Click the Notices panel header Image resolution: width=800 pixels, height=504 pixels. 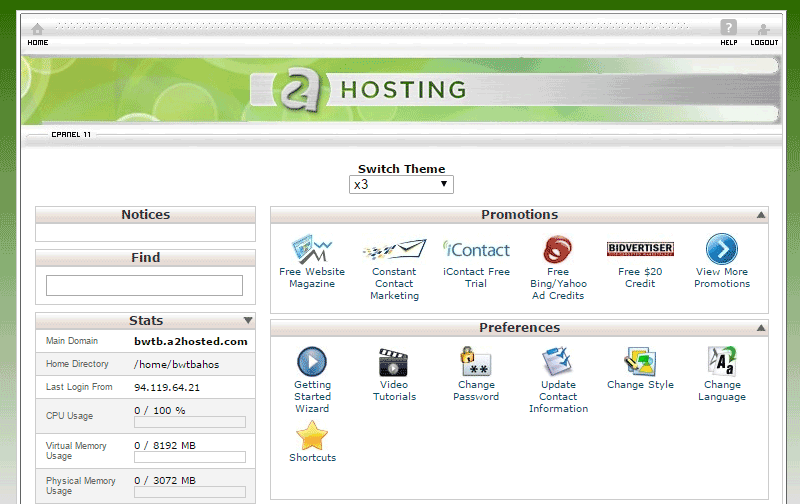(145, 215)
